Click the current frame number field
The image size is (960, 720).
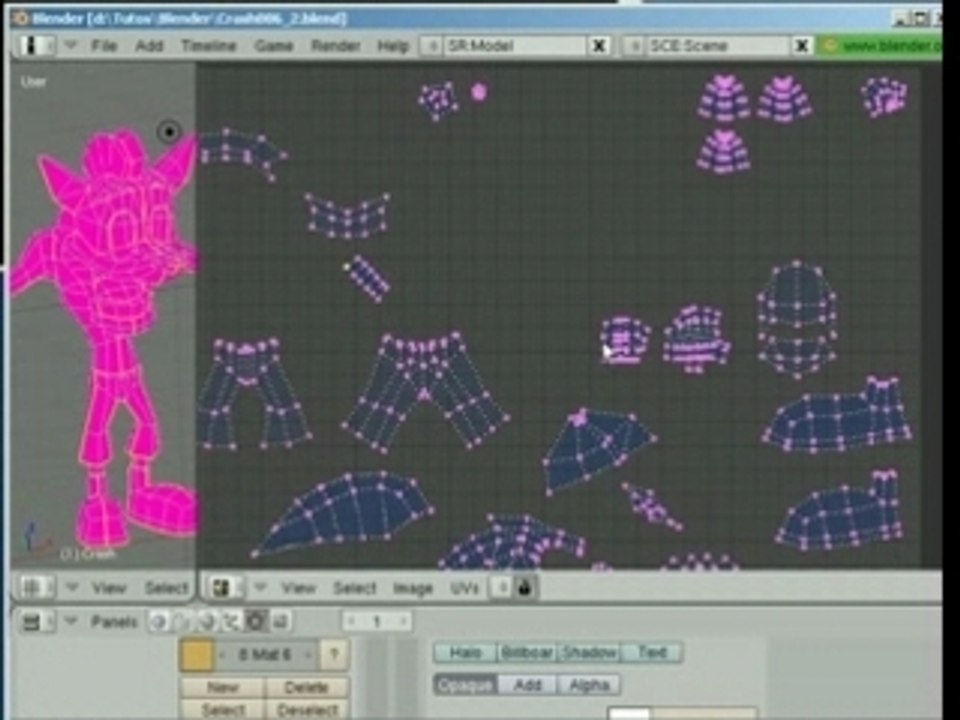pyautogui.click(x=377, y=622)
